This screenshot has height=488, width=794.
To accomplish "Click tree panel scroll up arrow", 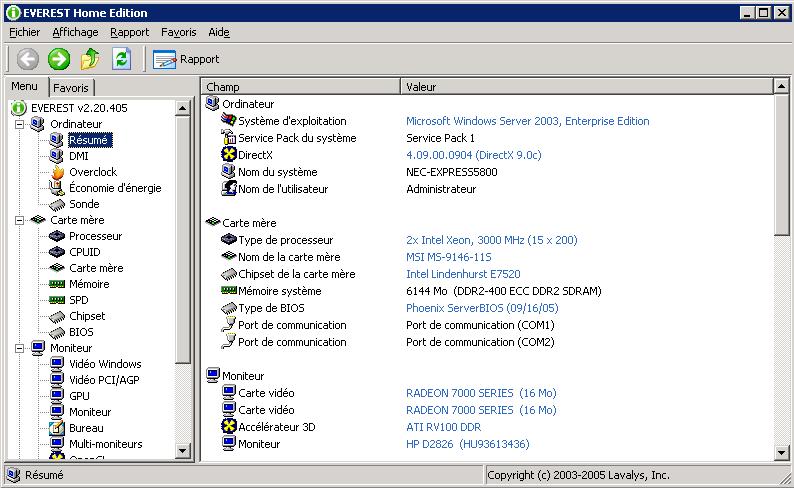I will coord(182,108).
